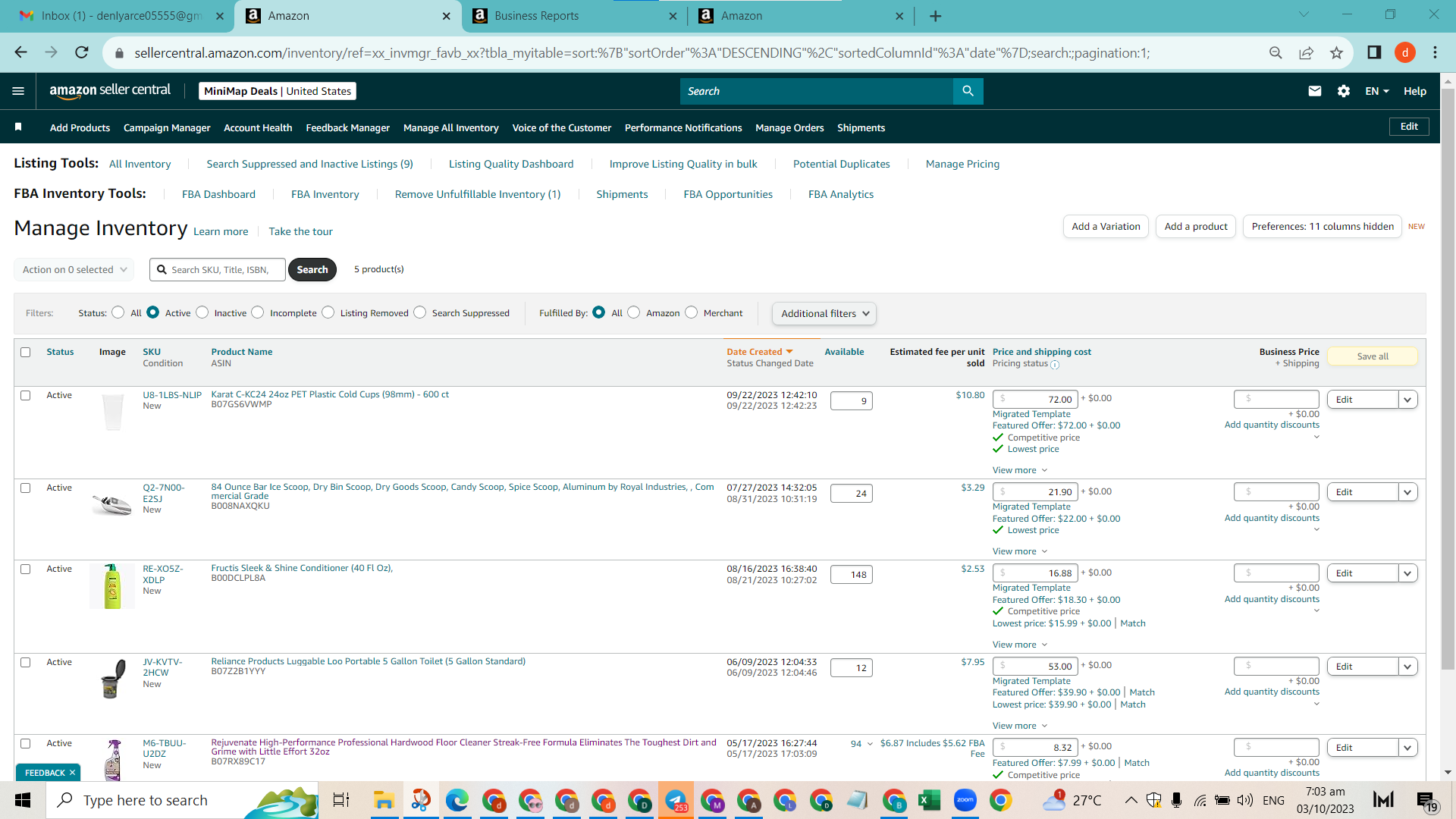Screen dimensions: 1456x819
Task: Open Zoom from the taskbar
Action: tap(965, 800)
